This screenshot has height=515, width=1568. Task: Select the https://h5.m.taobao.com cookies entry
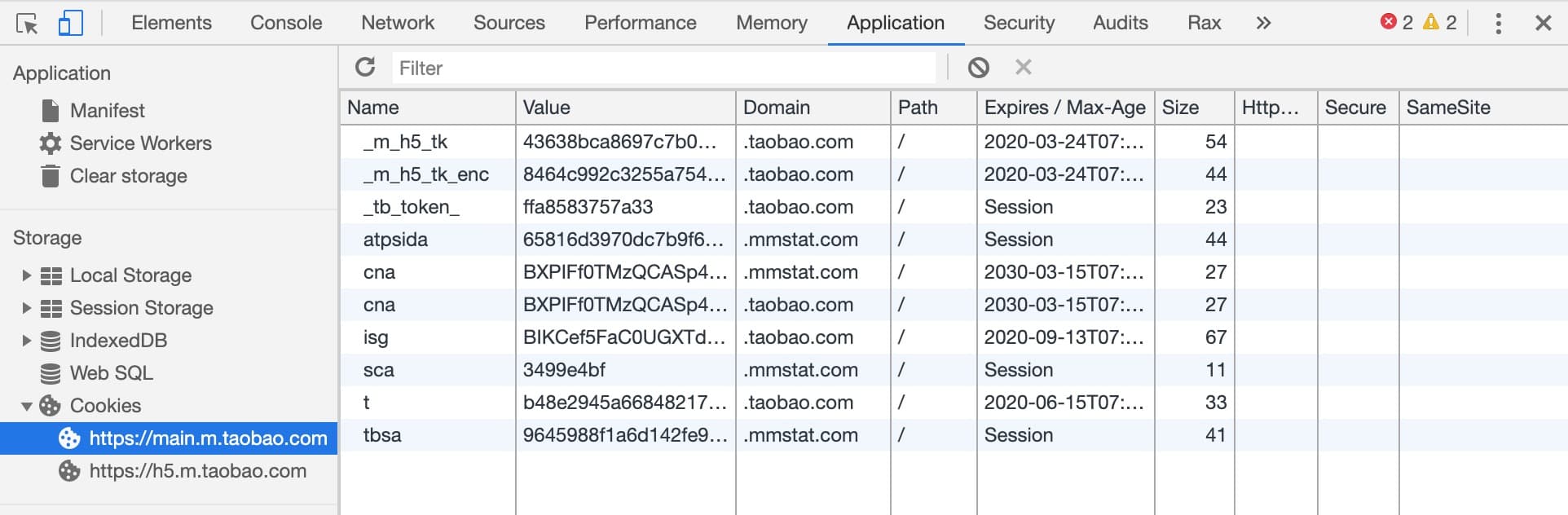[197, 471]
